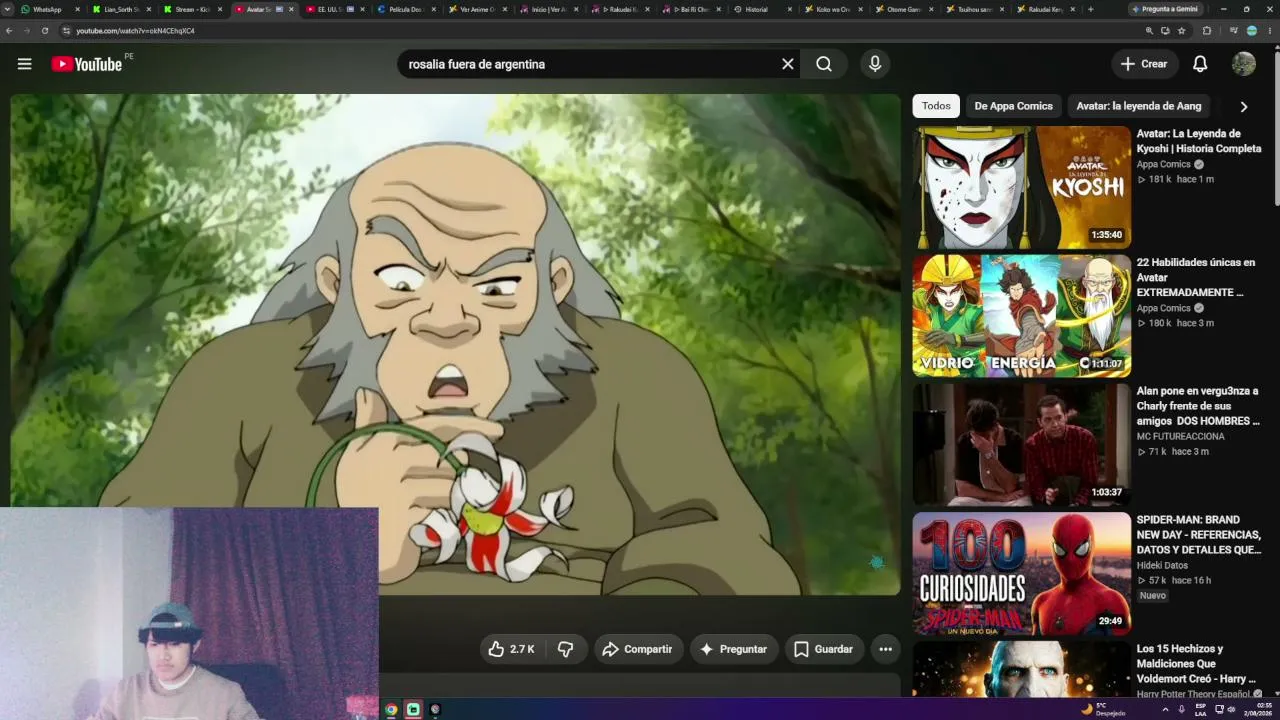Go forward with browser forward arrow

pos(27,31)
